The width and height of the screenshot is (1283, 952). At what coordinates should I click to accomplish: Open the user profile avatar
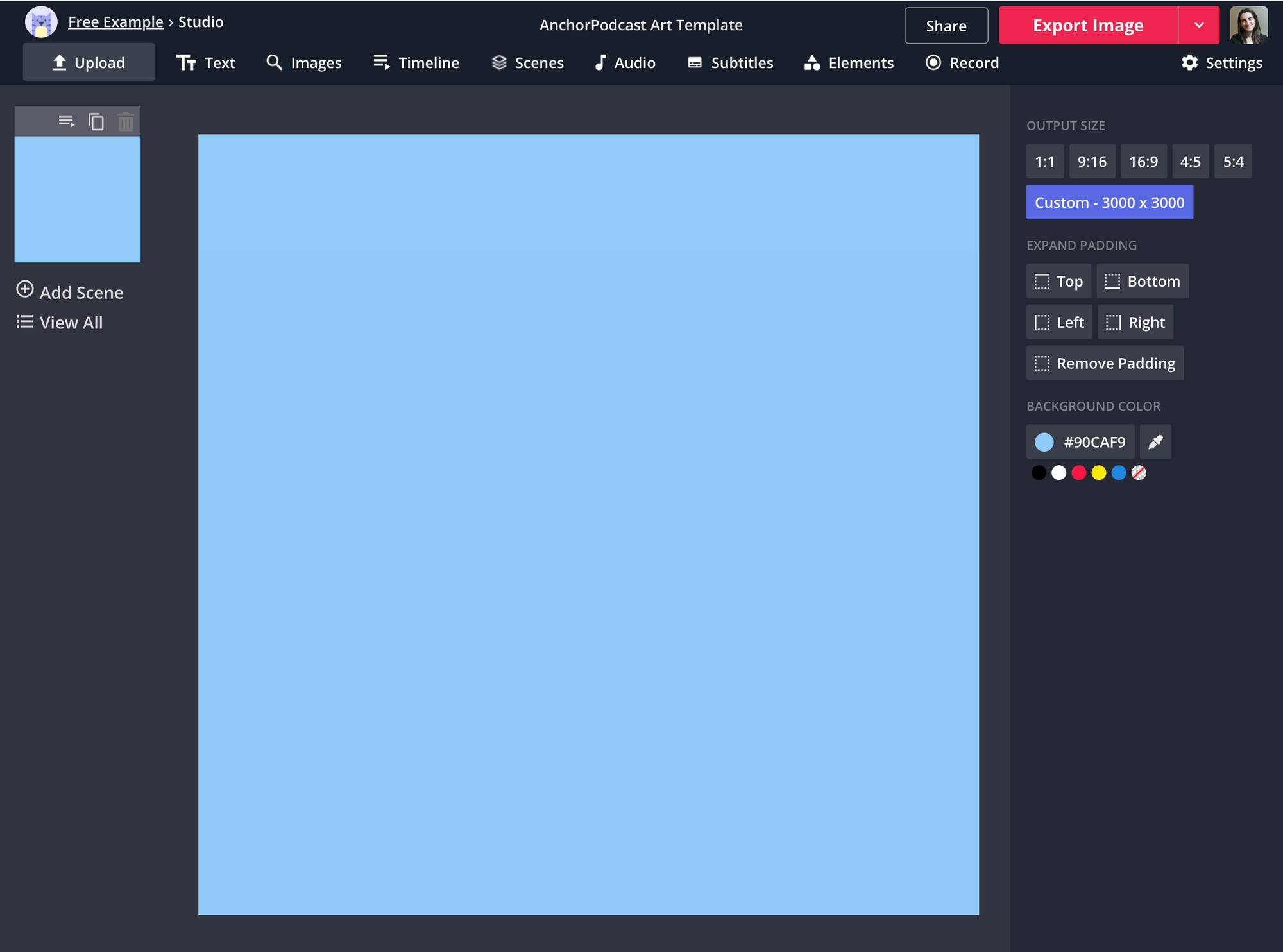[1248, 25]
